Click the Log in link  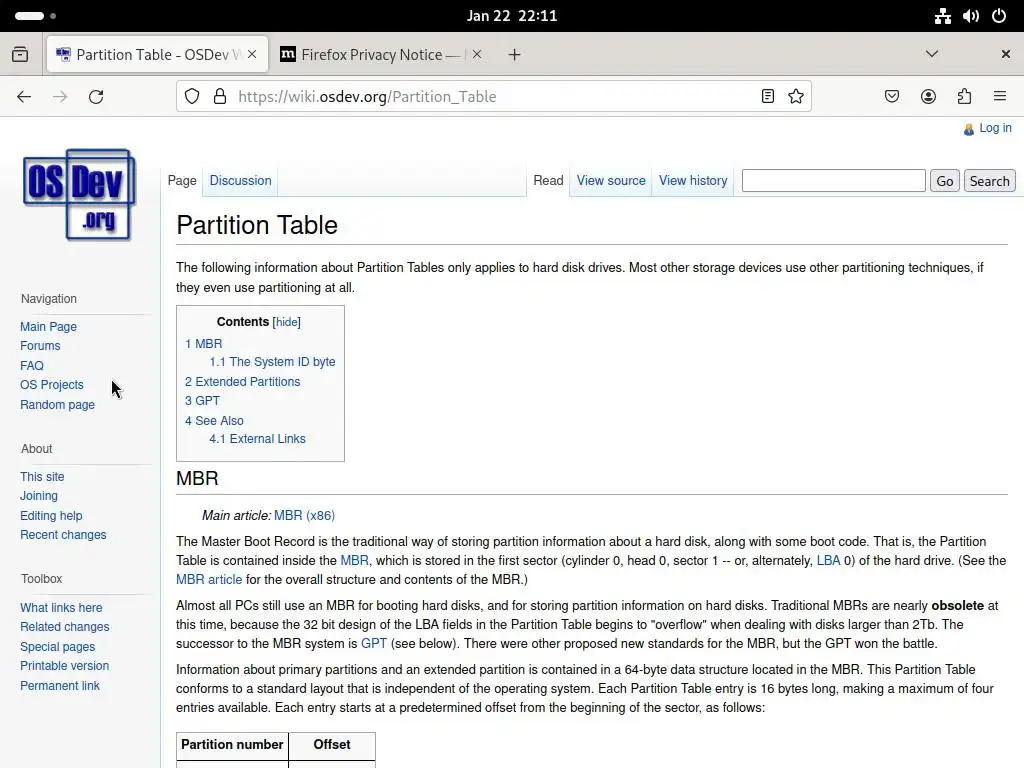click(x=995, y=128)
